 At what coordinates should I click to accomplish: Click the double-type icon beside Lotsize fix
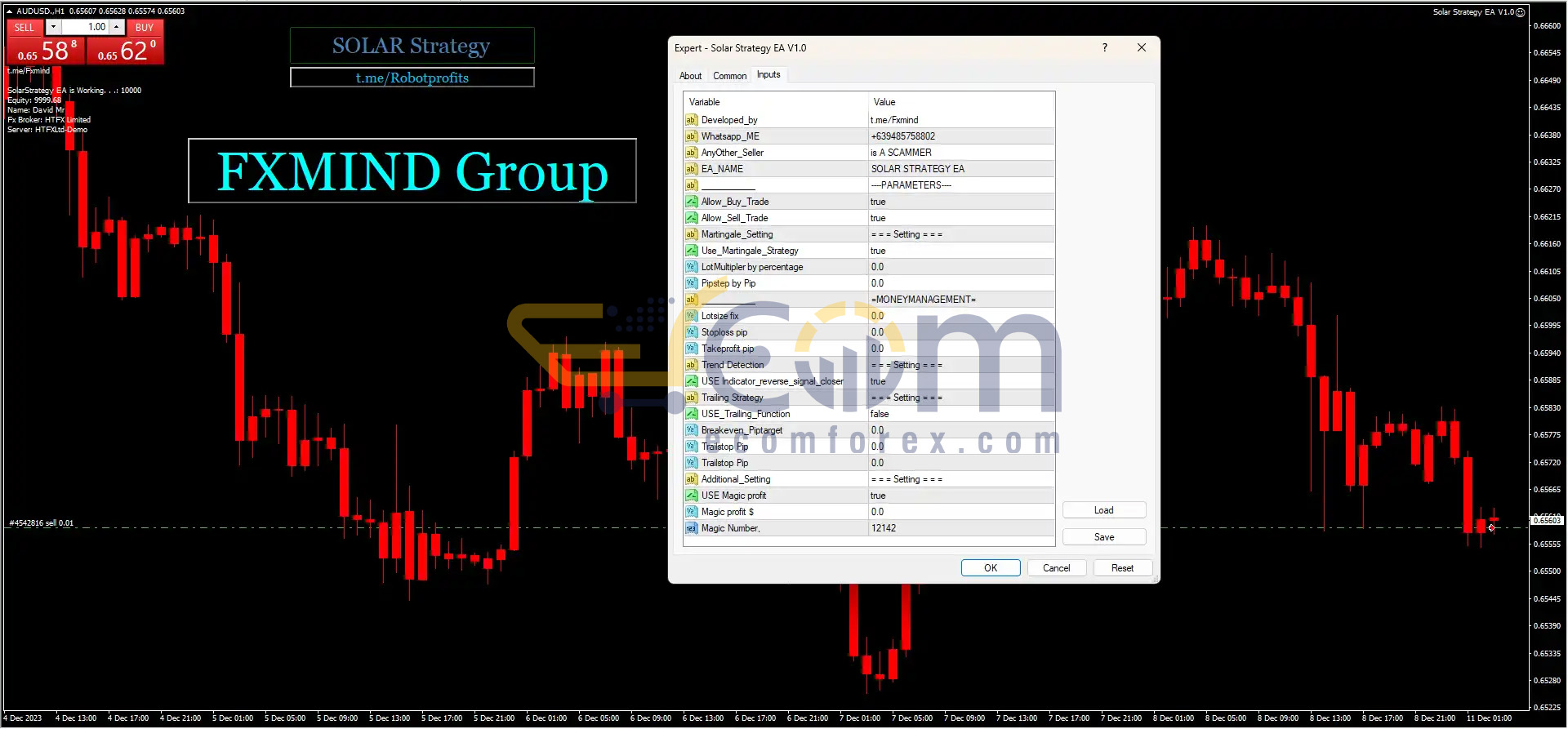tap(691, 316)
